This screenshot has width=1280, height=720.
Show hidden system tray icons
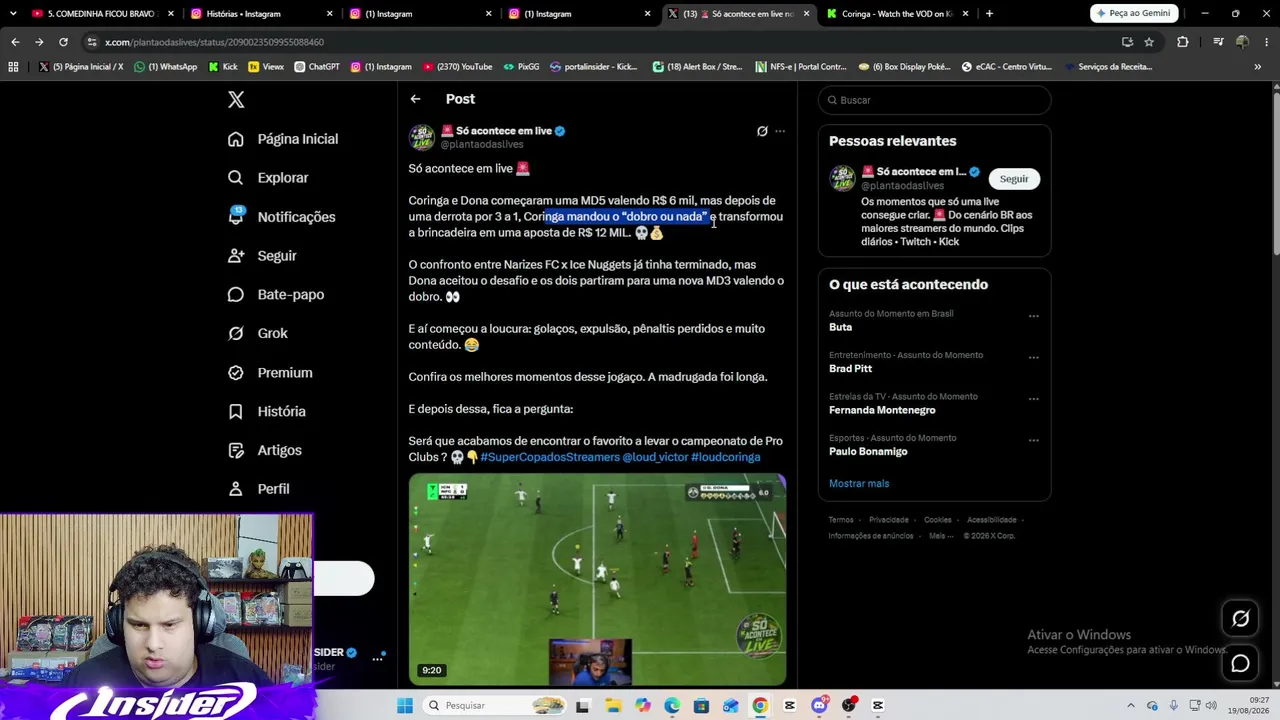coord(1131,706)
